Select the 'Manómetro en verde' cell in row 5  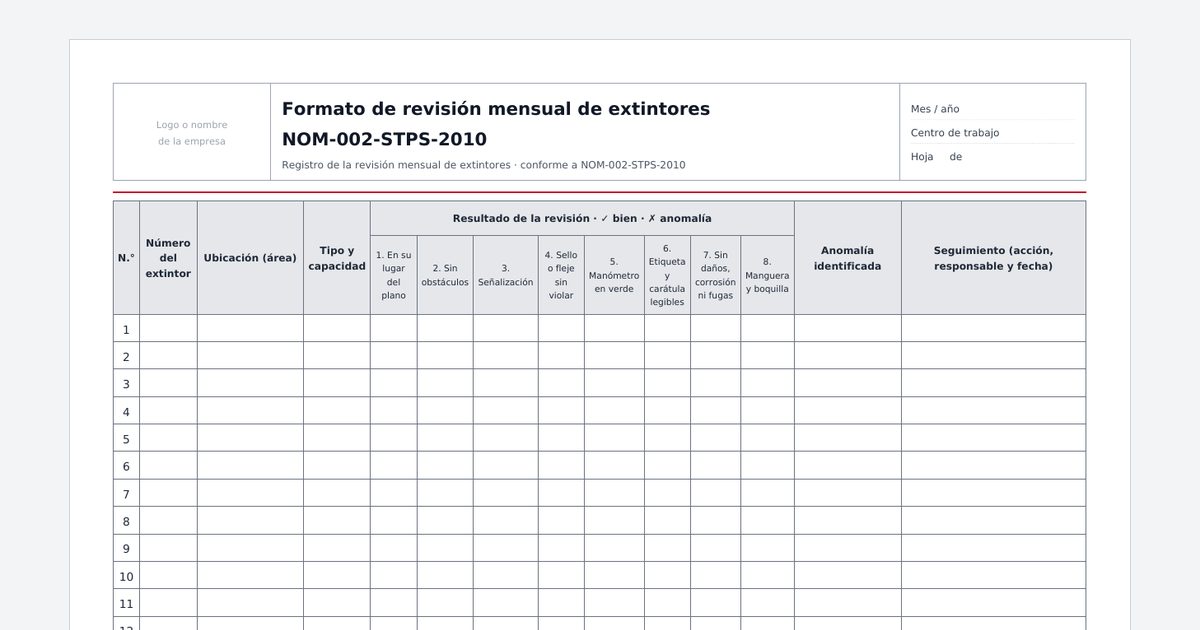coord(614,438)
